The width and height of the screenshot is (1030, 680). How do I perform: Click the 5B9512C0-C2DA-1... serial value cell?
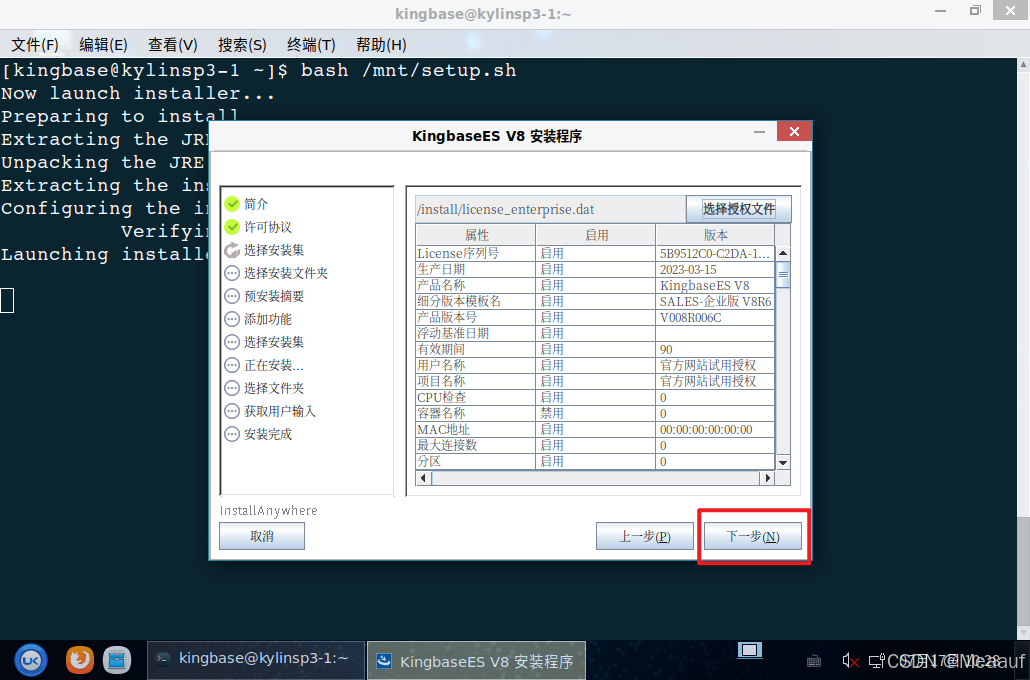(715, 253)
